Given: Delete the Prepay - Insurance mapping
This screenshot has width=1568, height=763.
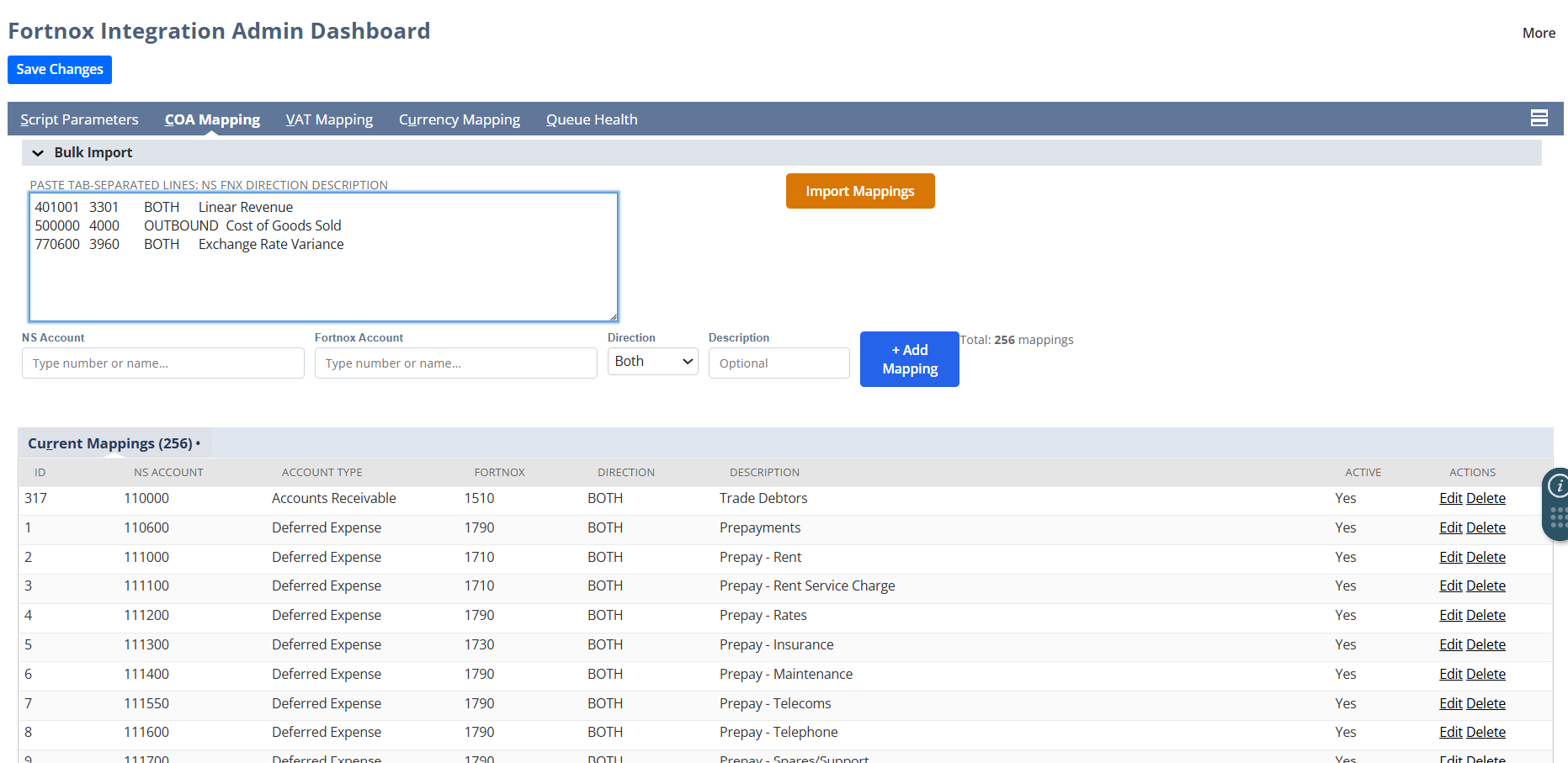Looking at the screenshot, I should point(1486,644).
